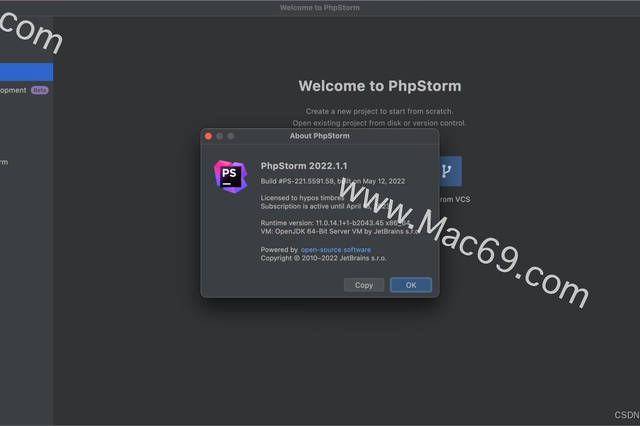Open the open-source software link
Screen dimensions: 640x426
pyautogui.click(x=336, y=249)
